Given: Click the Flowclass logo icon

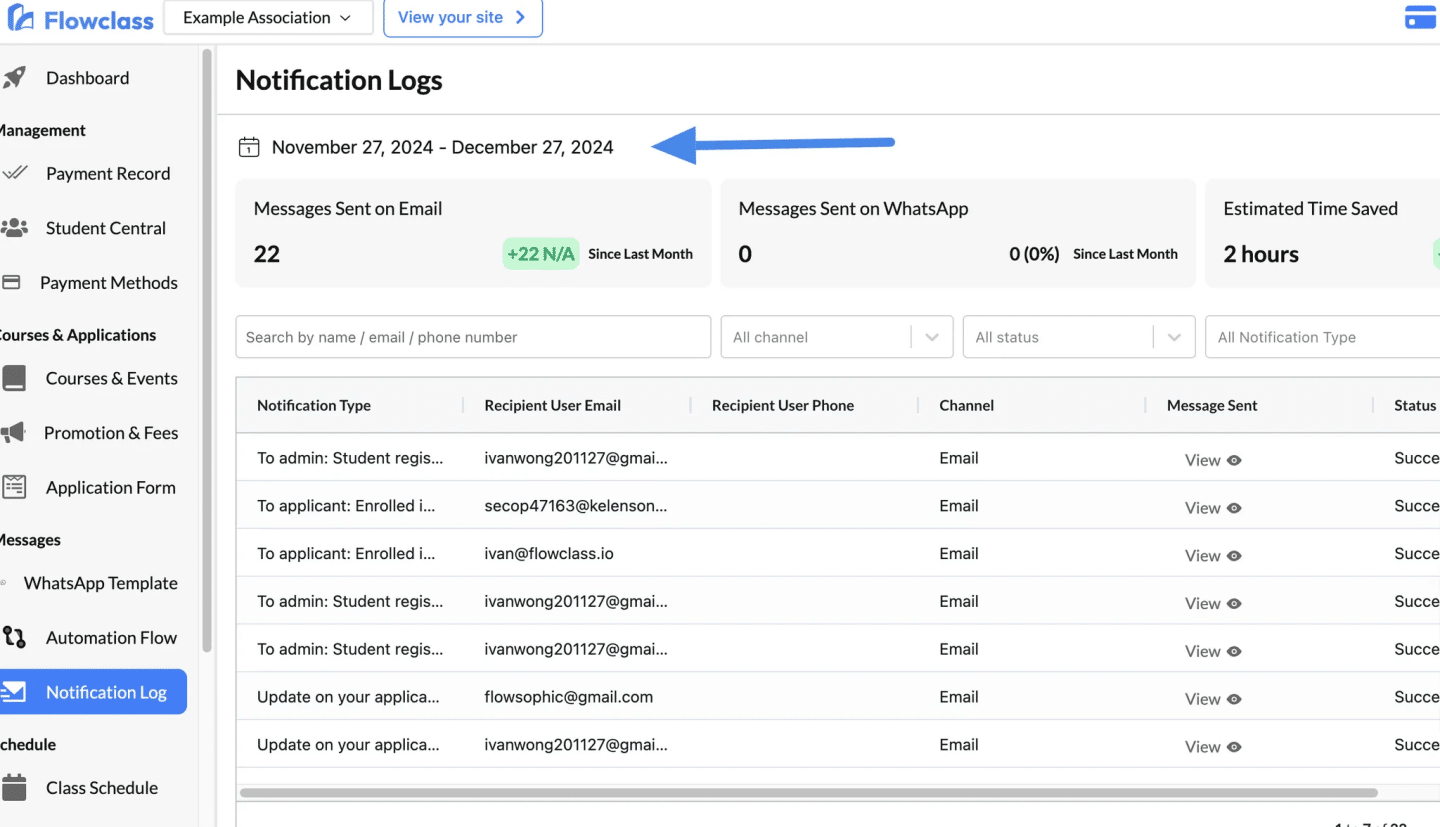Looking at the screenshot, I should click(20, 18).
